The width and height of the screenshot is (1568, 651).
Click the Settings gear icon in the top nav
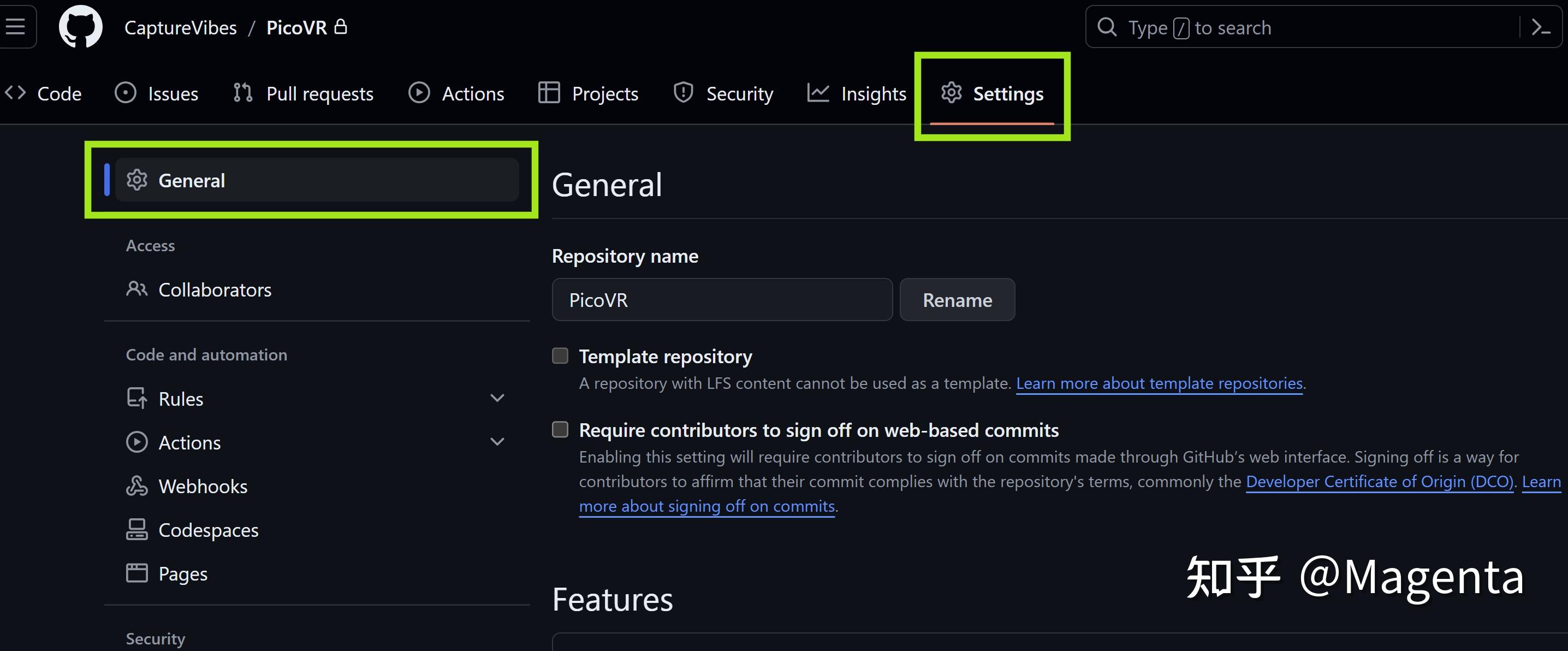coord(951,92)
